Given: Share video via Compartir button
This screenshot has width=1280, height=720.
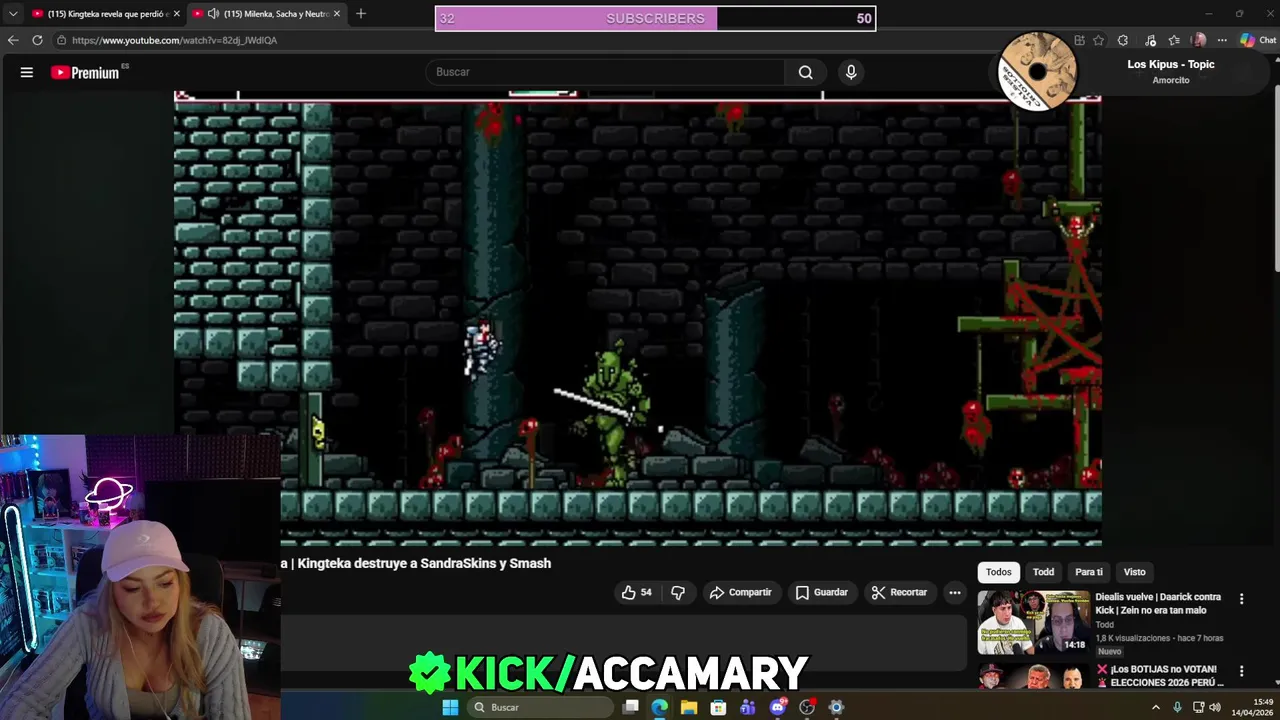Looking at the screenshot, I should click(740, 592).
